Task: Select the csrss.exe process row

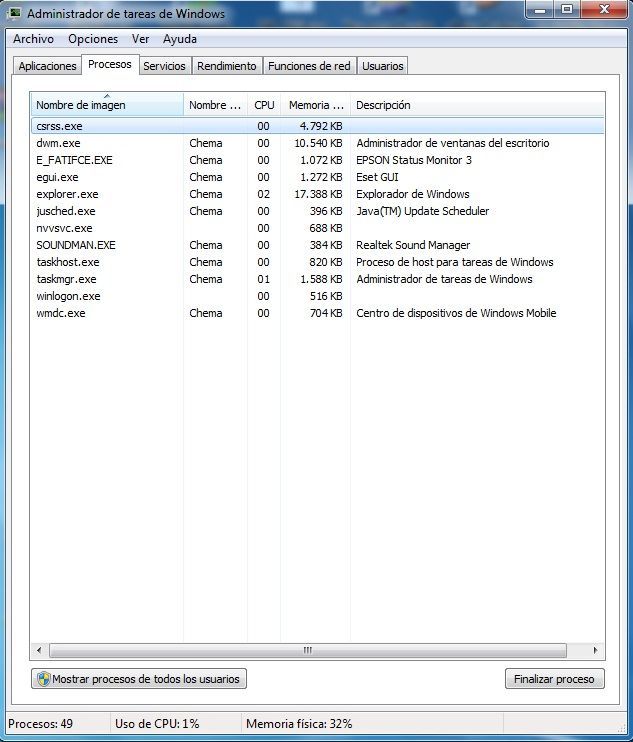Action: (317, 126)
